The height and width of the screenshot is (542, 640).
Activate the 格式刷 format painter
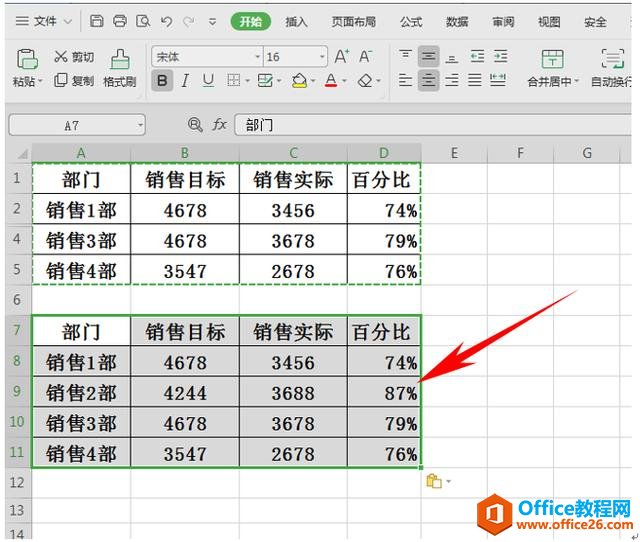pos(120,68)
